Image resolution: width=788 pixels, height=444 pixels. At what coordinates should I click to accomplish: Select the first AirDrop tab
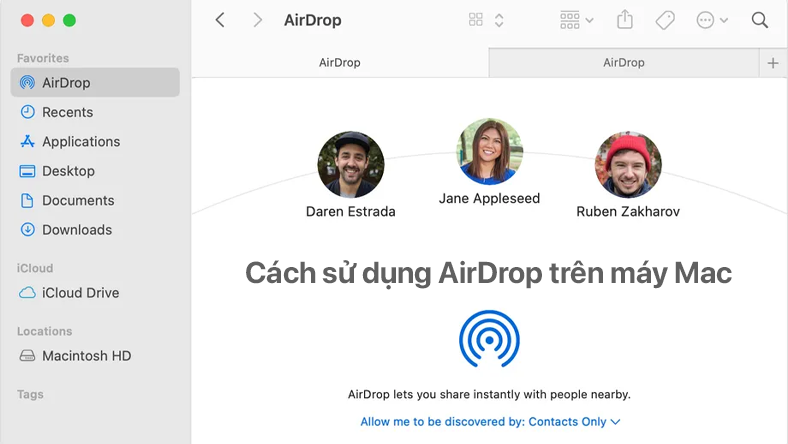click(x=340, y=62)
